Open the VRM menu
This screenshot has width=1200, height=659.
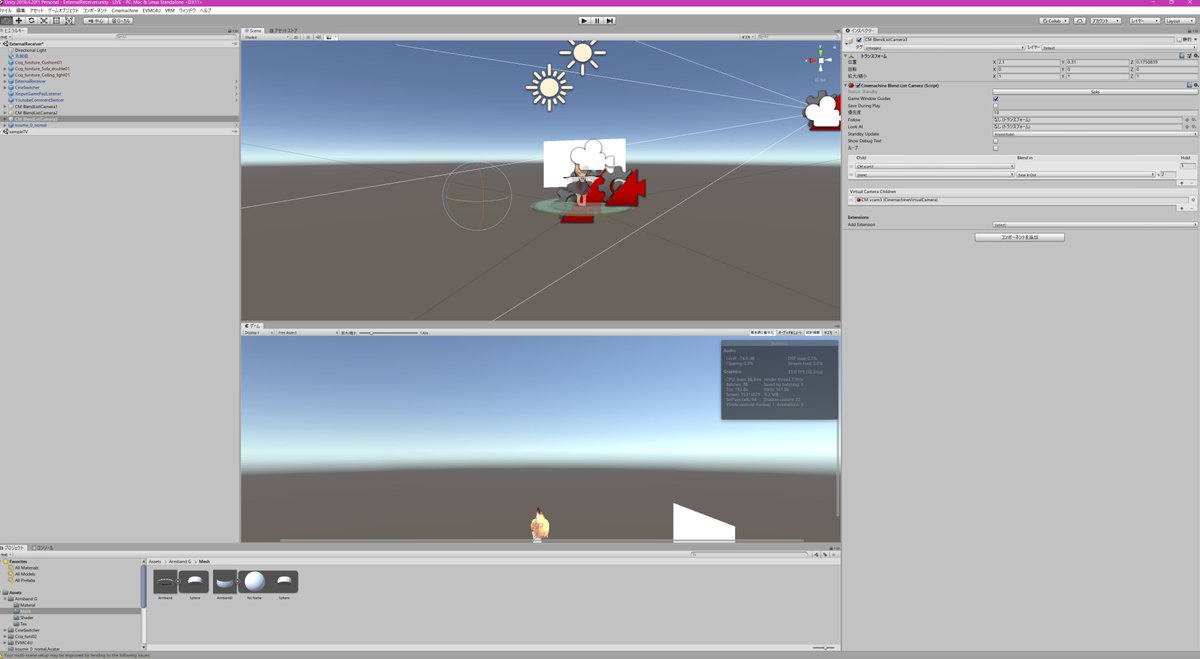[170, 10]
